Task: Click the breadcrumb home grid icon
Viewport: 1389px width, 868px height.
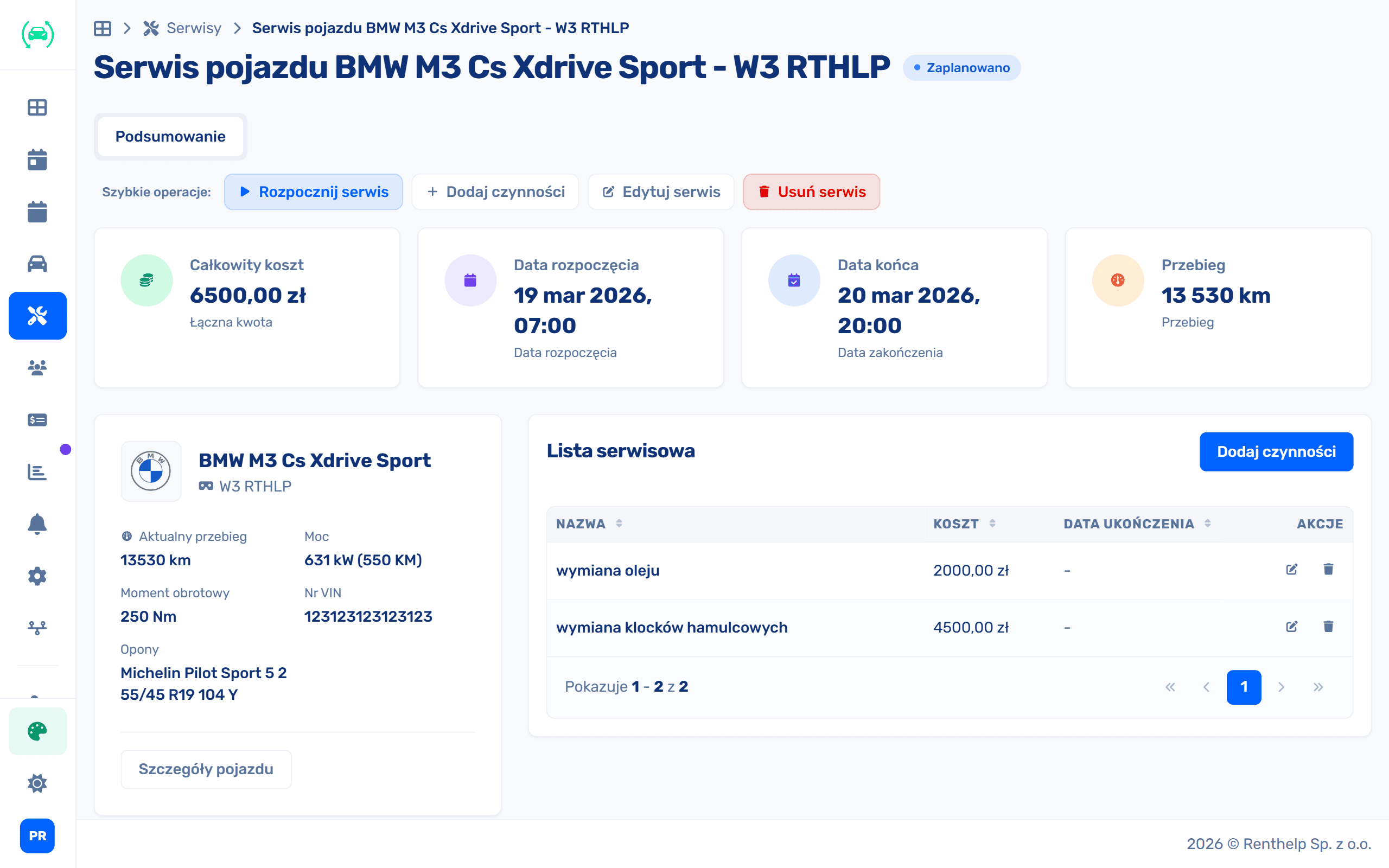Action: (x=103, y=28)
